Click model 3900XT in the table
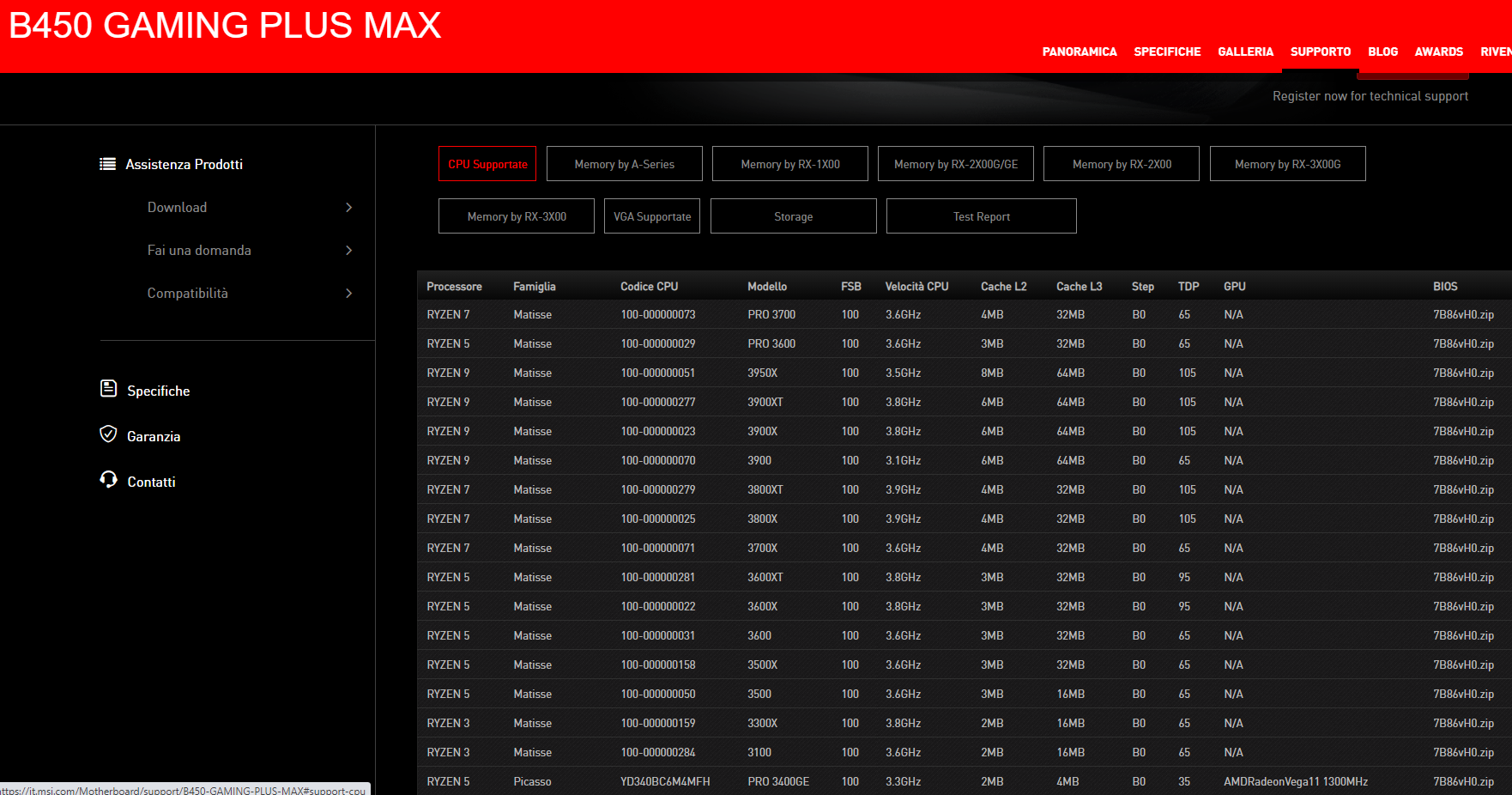Viewport: 1512px width, 795px height. coord(765,402)
